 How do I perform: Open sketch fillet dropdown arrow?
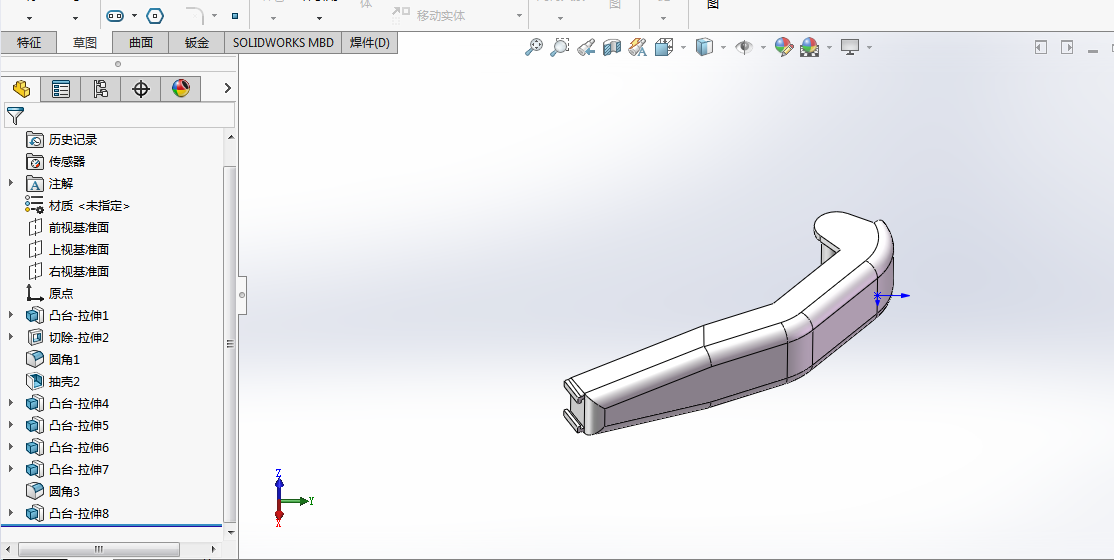point(215,16)
